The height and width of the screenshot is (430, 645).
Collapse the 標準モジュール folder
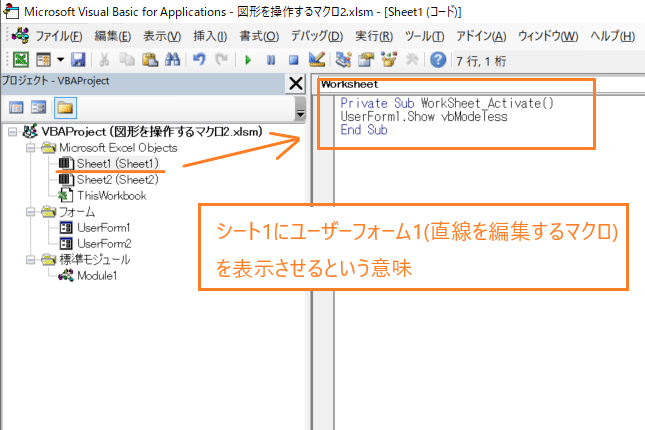click(30, 260)
